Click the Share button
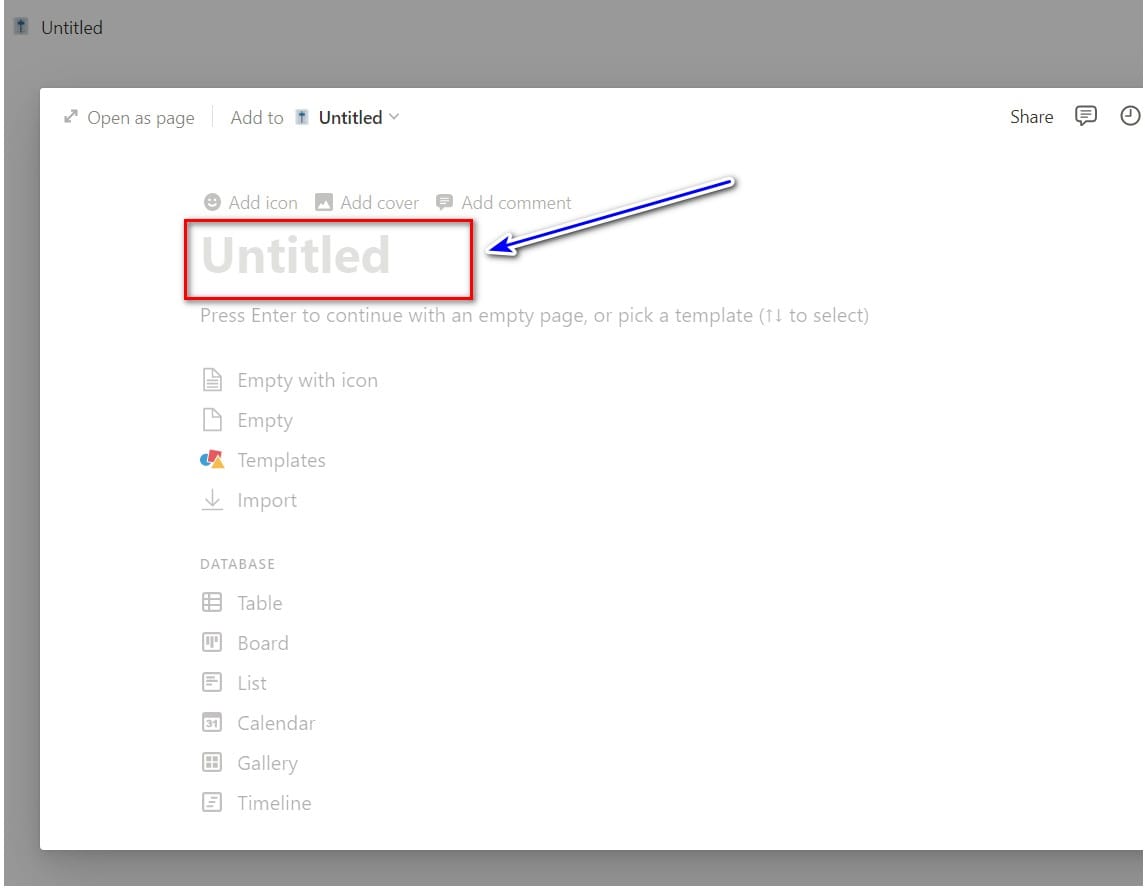This screenshot has width=1145, height=891. 1031,117
